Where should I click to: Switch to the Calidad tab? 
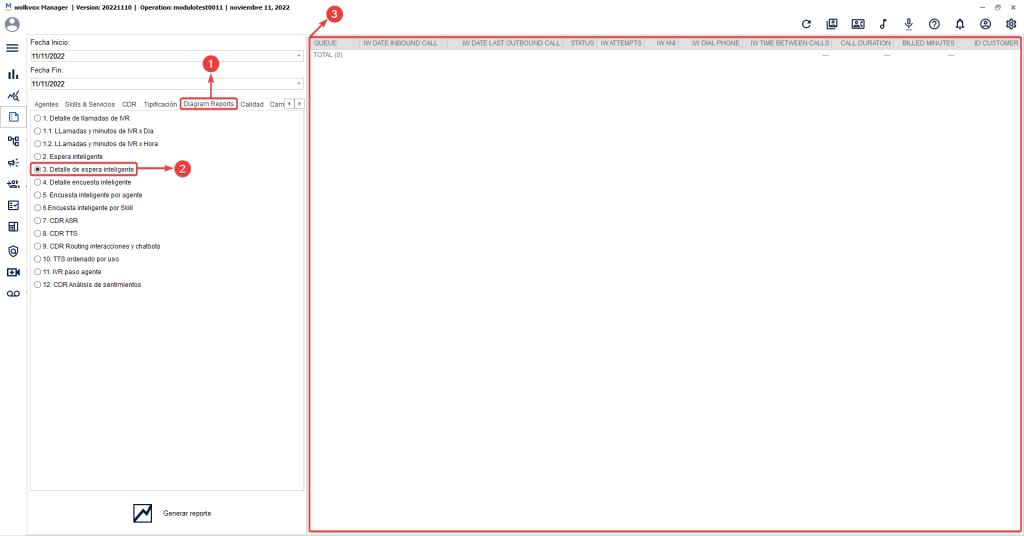coord(251,104)
